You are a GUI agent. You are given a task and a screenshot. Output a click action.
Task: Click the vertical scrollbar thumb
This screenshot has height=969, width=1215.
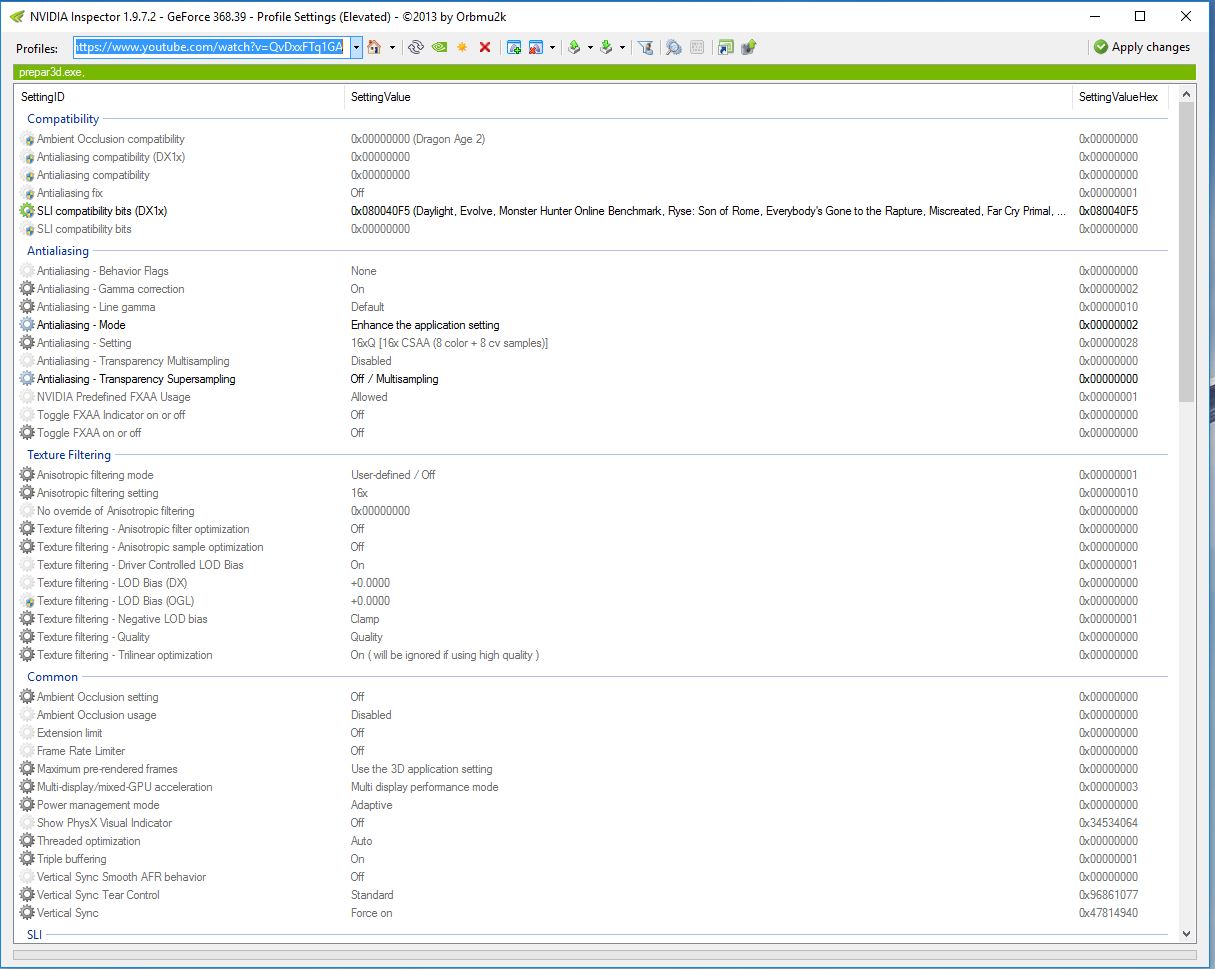[1186, 252]
